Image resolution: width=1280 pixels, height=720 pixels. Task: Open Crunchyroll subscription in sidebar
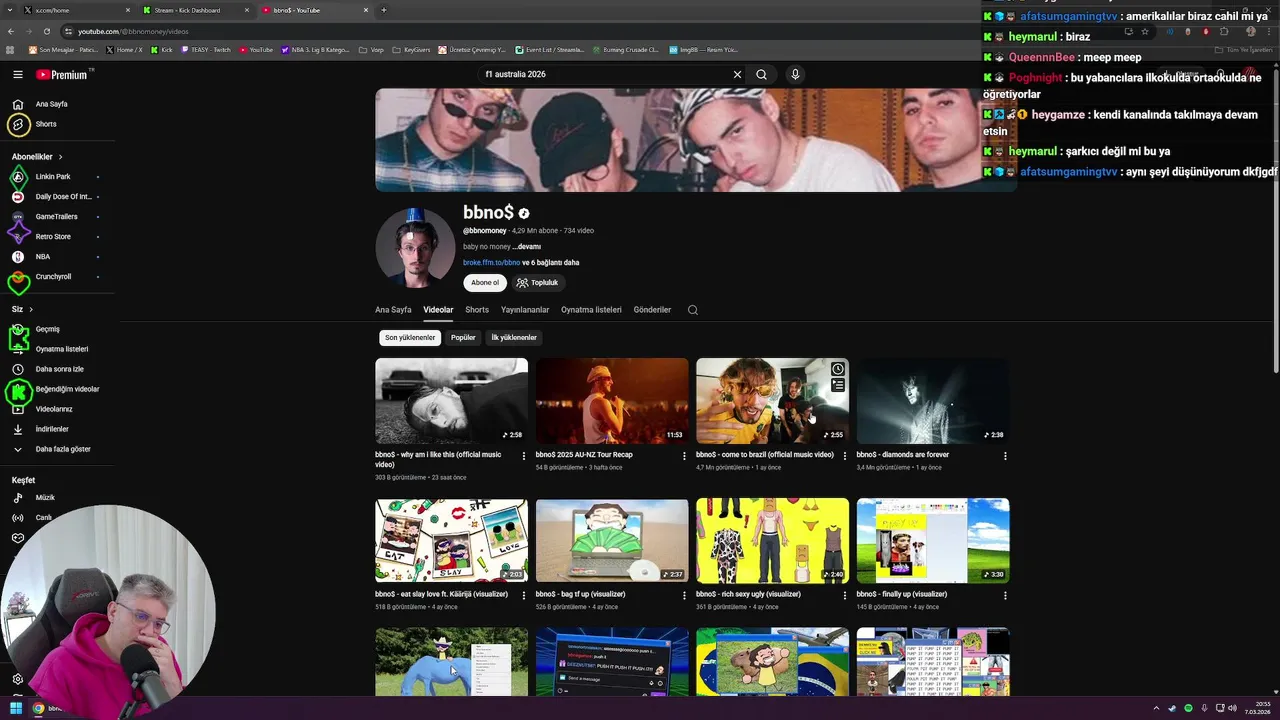[x=53, y=277]
